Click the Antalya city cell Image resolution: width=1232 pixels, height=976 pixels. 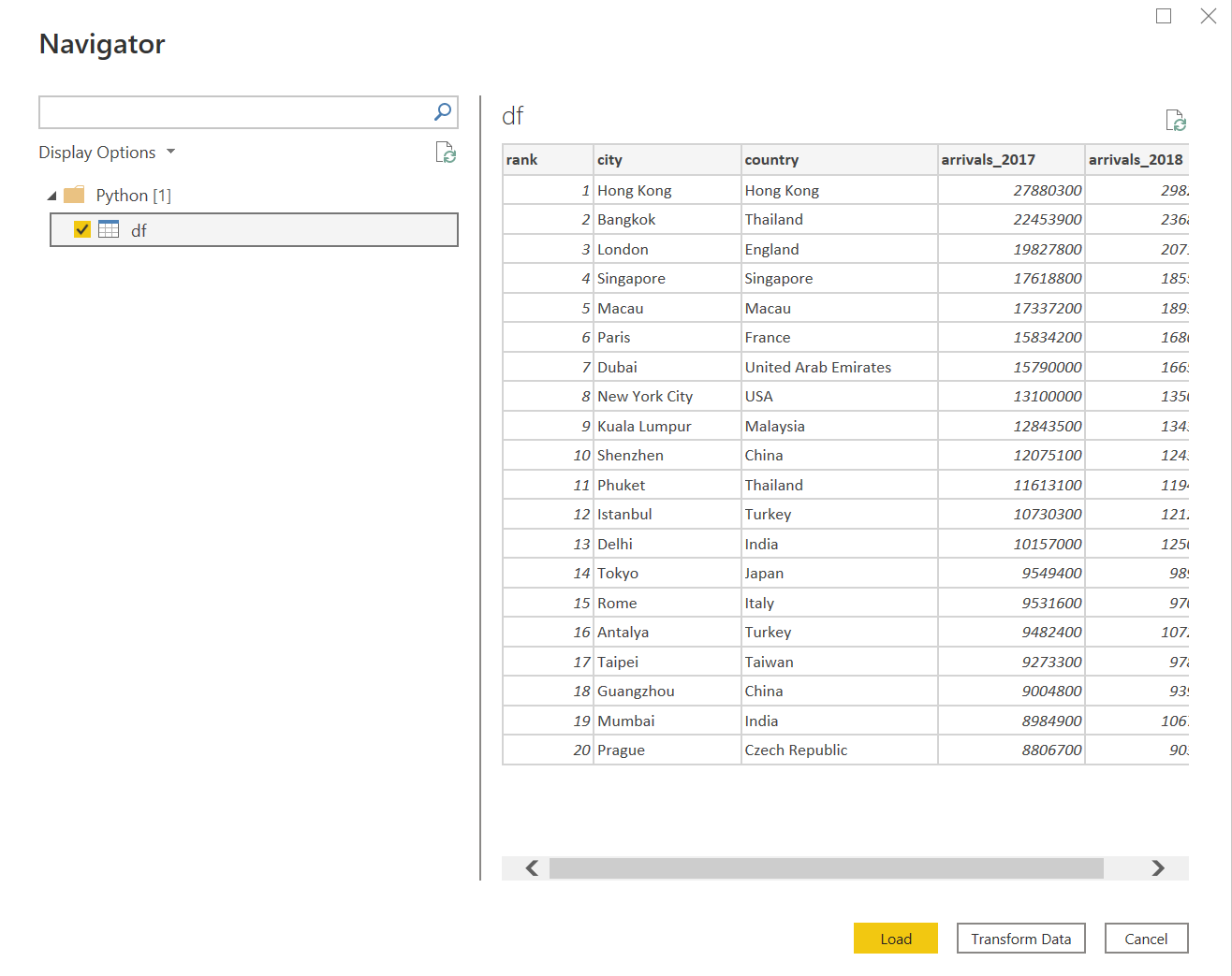(667, 632)
